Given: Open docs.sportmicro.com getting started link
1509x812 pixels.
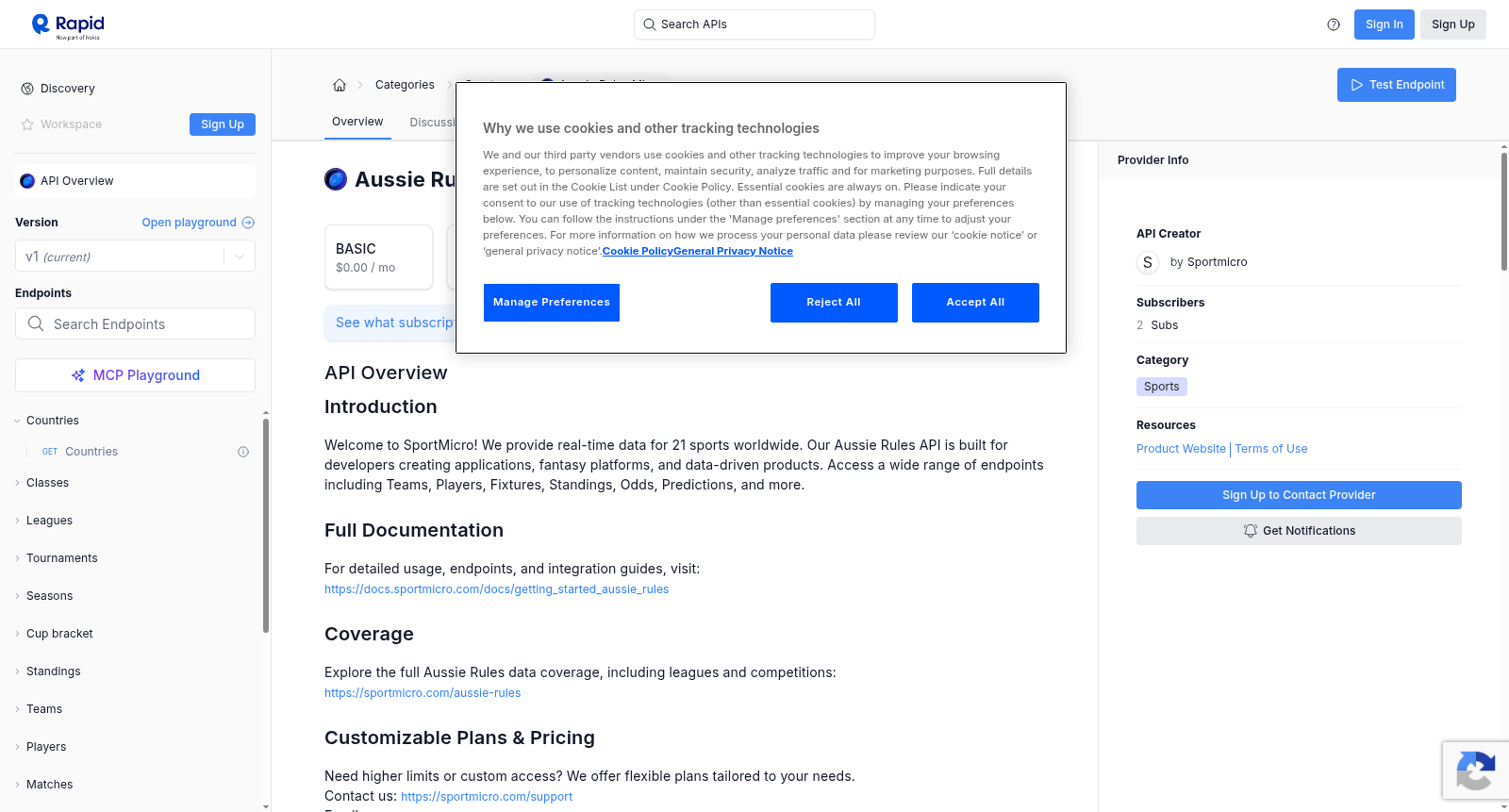Looking at the screenshot, I should (496, 589).
